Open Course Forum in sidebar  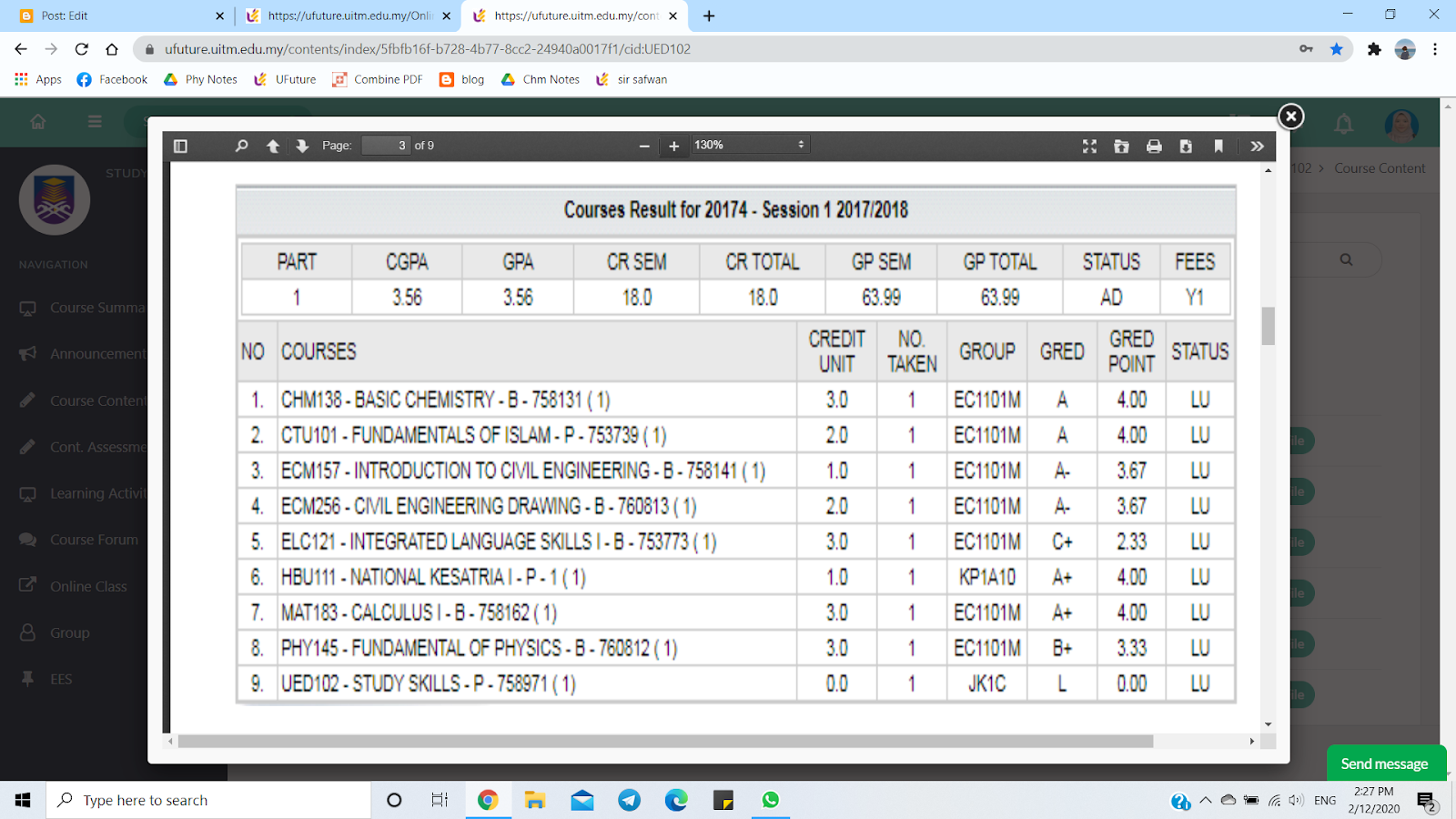click(79, 540)
